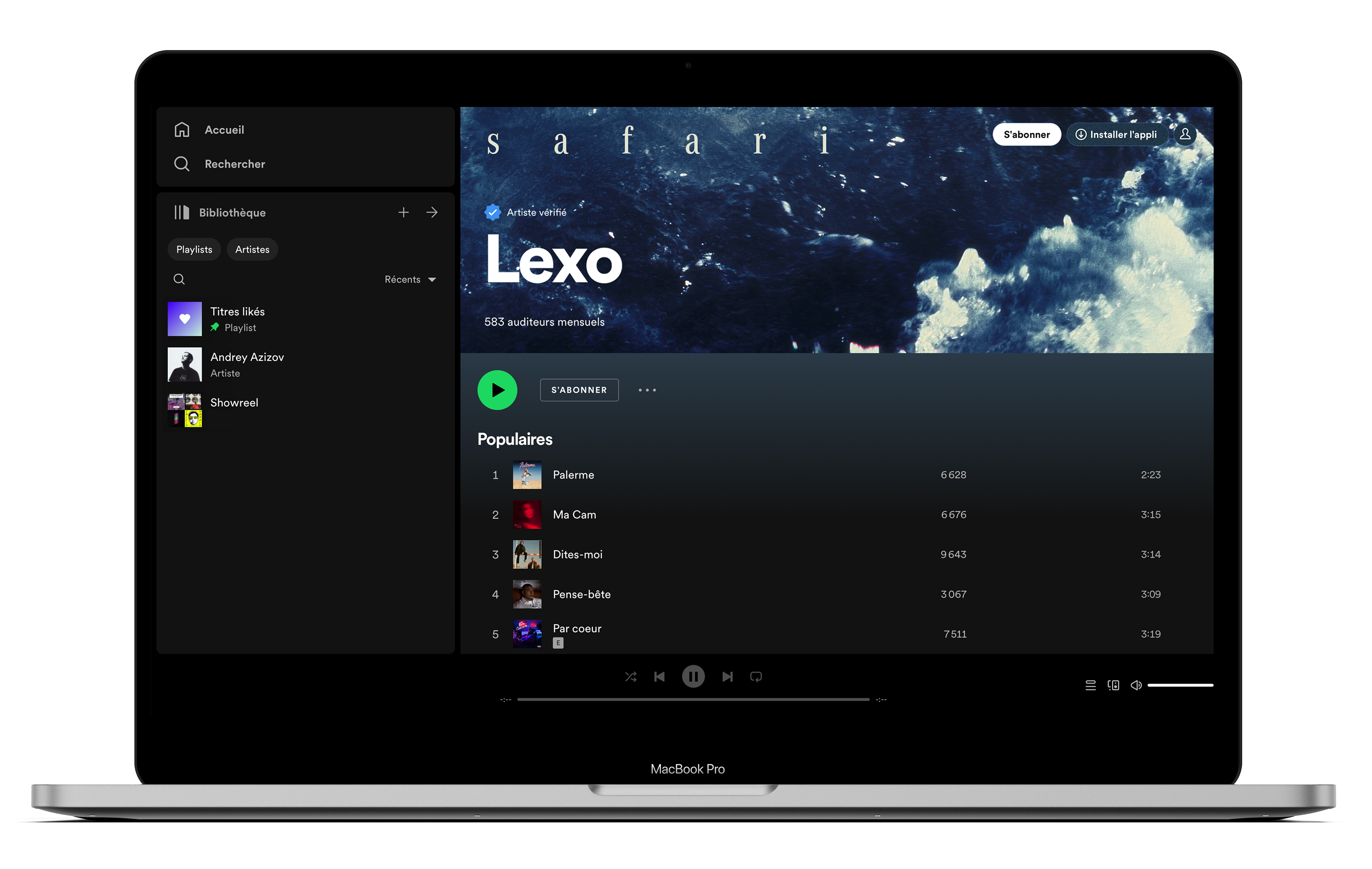The height and width of the screenshot is (869, 1372).
Task: Click the Populaires section heading
Action: pos(515,439)
